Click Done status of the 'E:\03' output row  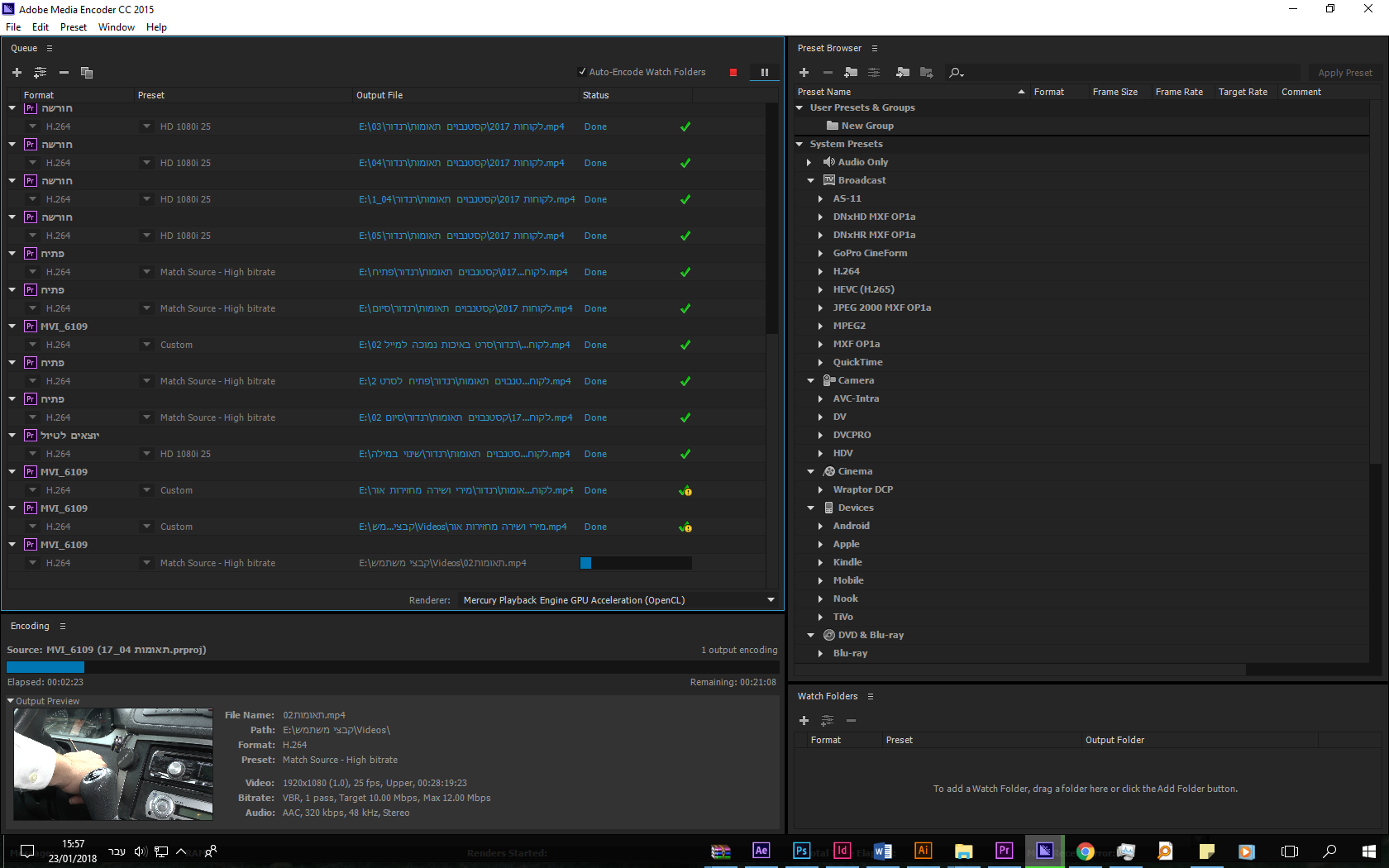(x=595, y=126)
